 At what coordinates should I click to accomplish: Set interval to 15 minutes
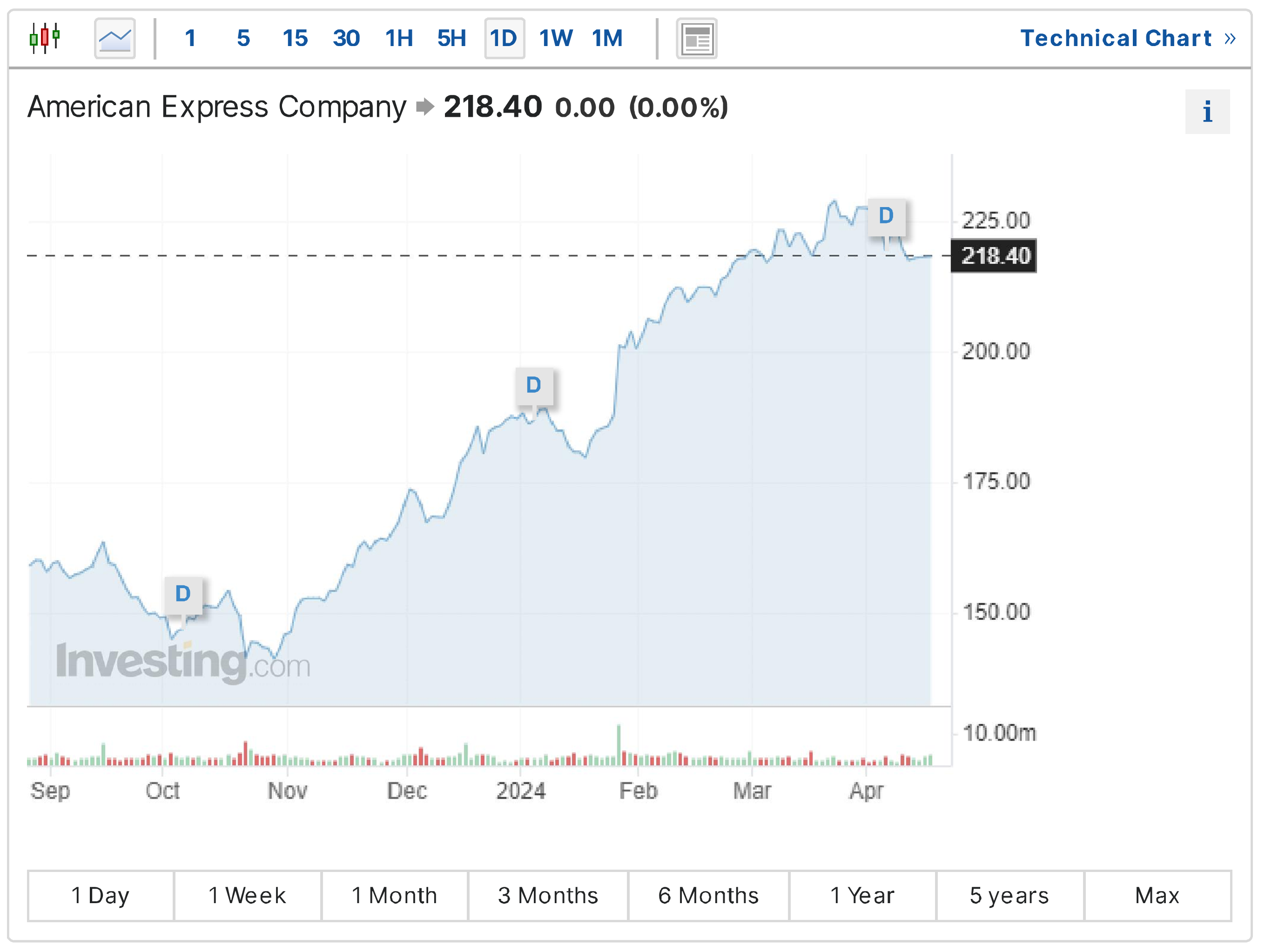295,38
